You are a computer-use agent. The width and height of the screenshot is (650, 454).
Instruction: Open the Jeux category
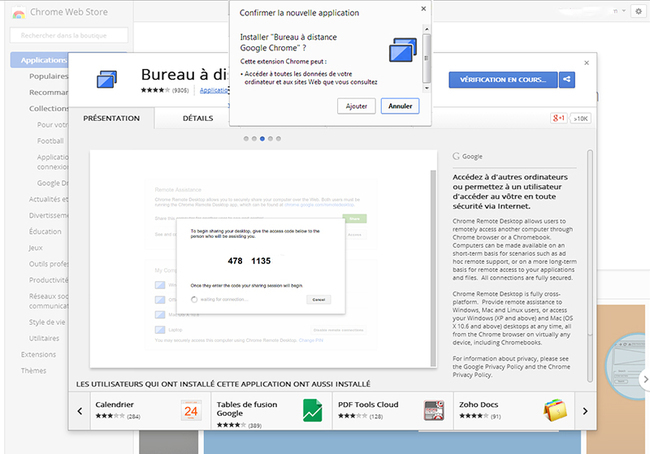(x=36, y=248)
